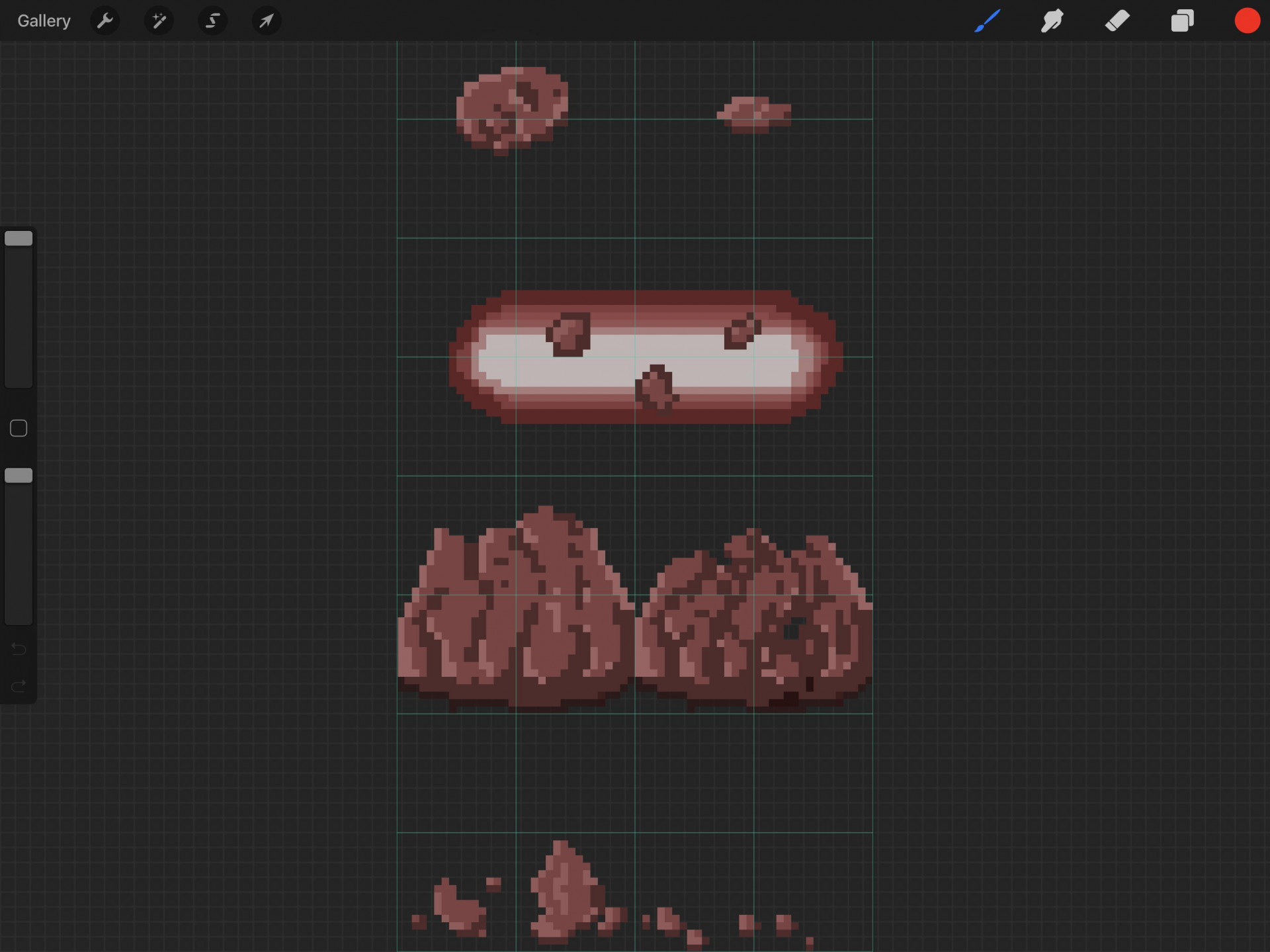The width and height of the screenshot is (1270, 952).
Task: Click the brush opacity slider handle
Action: tap(19, 475)
